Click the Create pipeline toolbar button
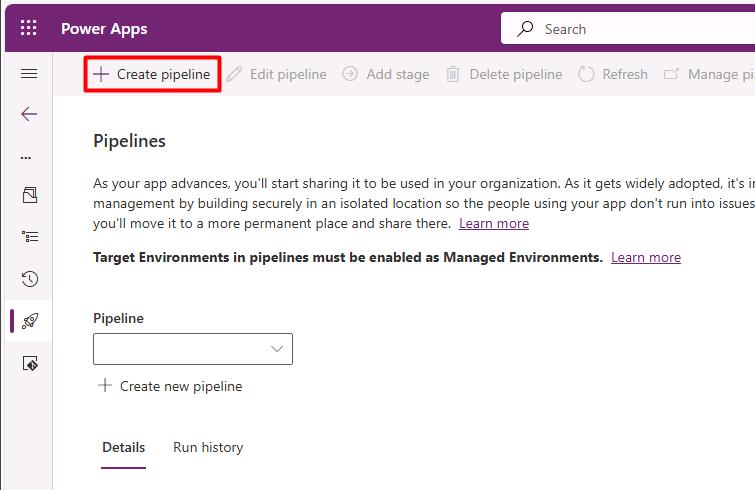The height and width of the screenshot is (490, 755). coord(152,74)
